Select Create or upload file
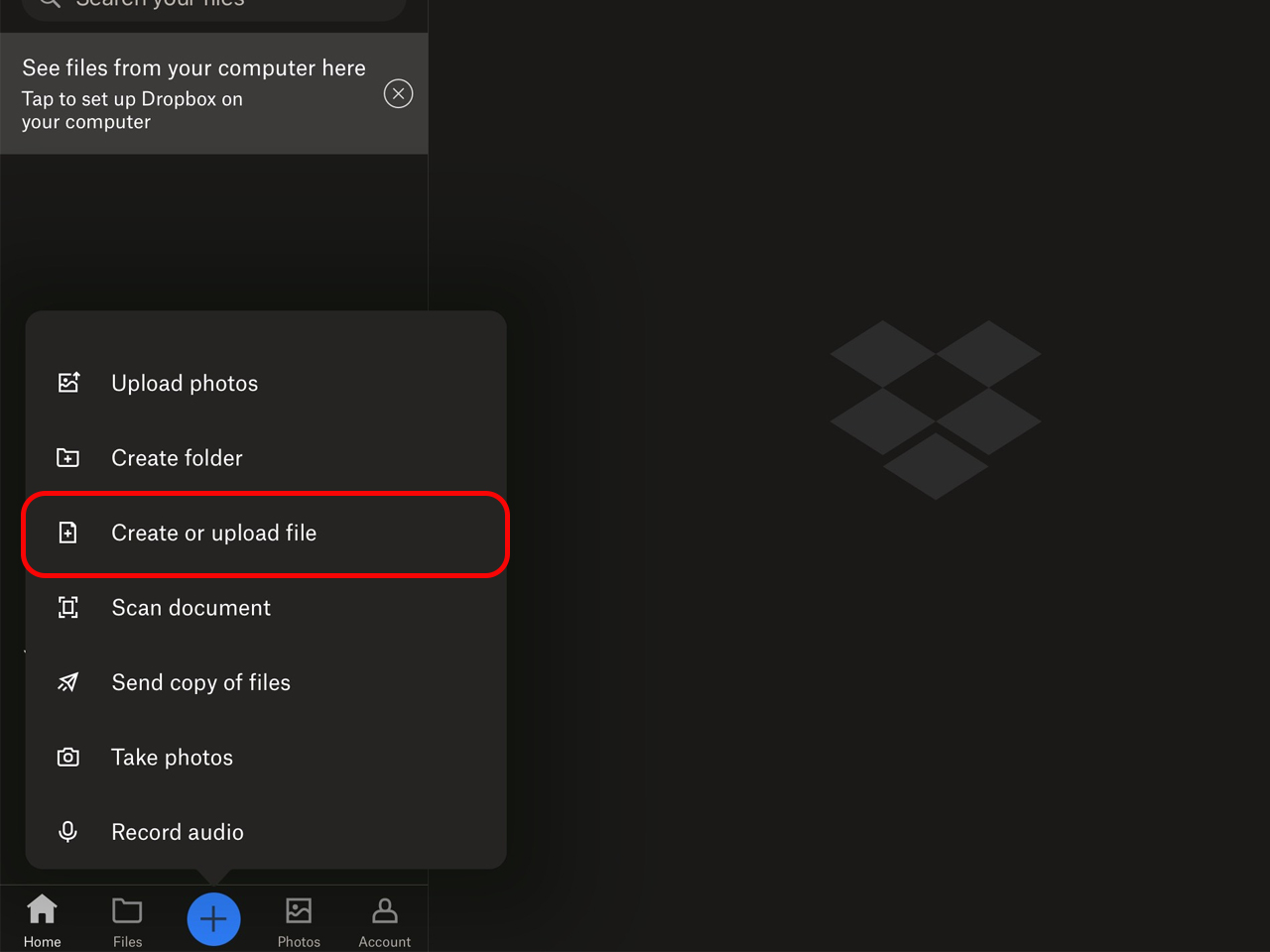Image resolution: width=1270 pixels, height=952 pixels. coord(266,533)
